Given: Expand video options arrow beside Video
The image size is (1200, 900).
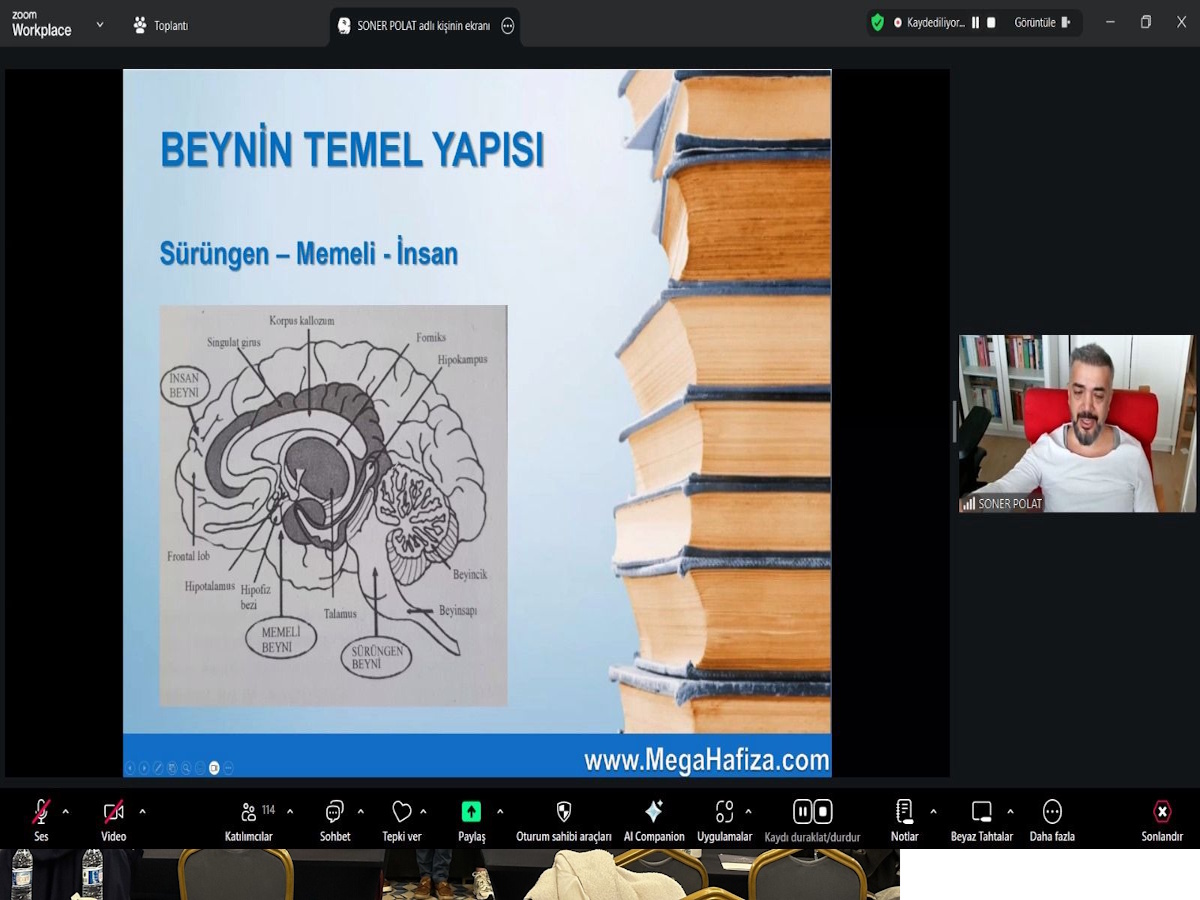Looking at the screenshot, I should pyautogui.click(x=142, y=811).
